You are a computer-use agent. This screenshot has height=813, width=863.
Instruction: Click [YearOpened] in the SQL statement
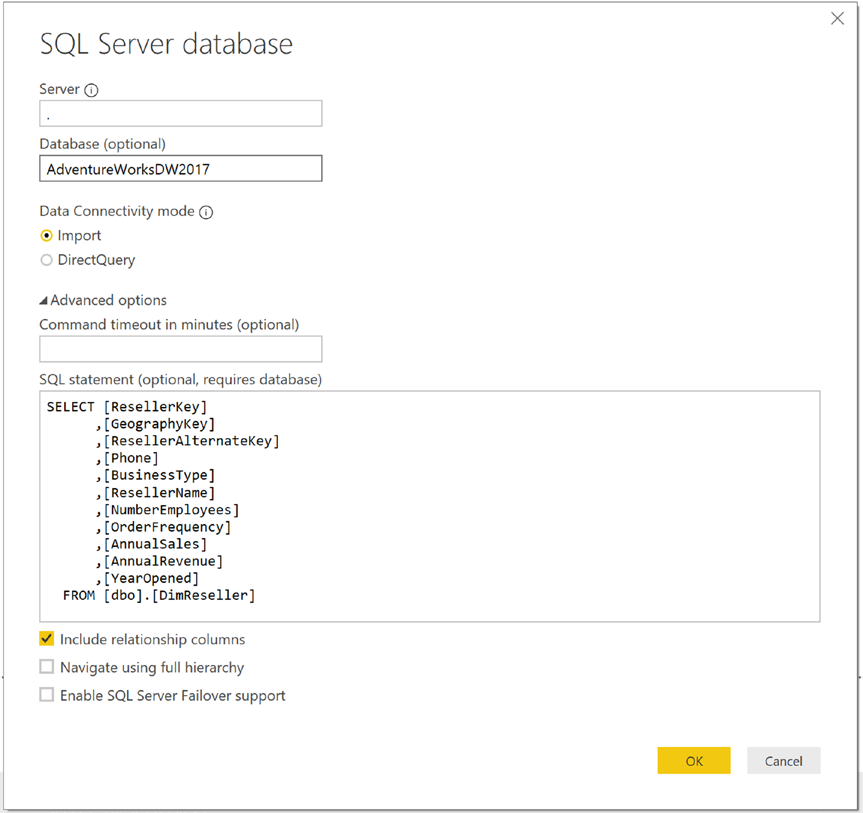pyautogui.click(x=151, y=578)
